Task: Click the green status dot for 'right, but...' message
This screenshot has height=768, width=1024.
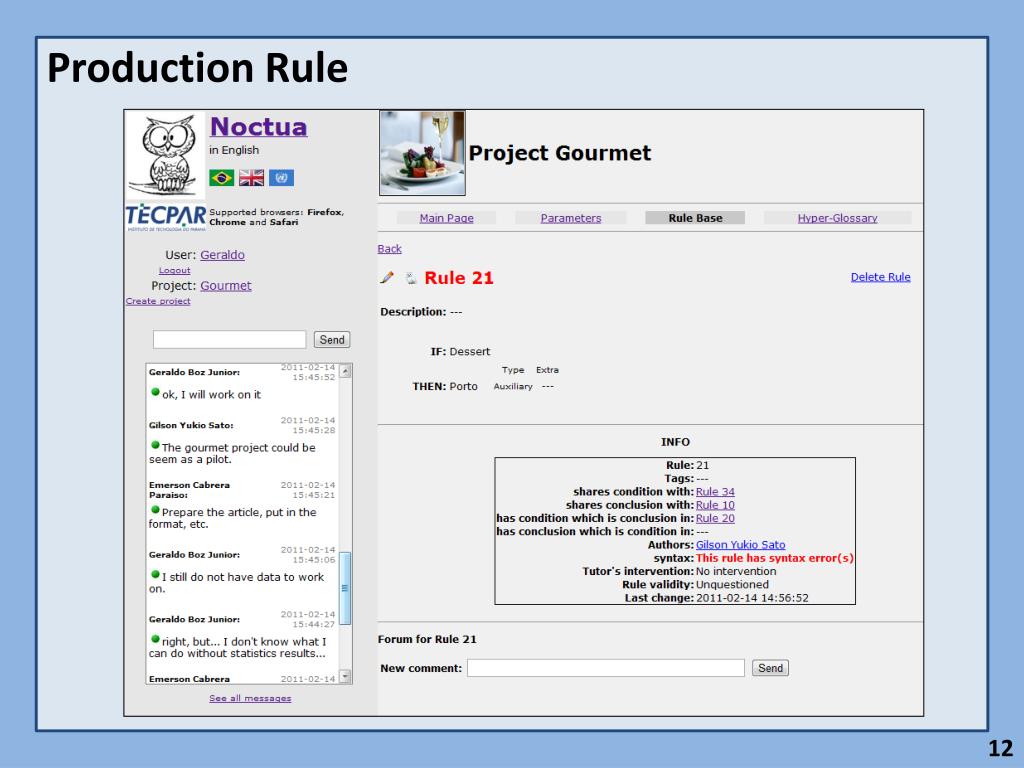Action: pyautogui.click(x=155, y=639)
